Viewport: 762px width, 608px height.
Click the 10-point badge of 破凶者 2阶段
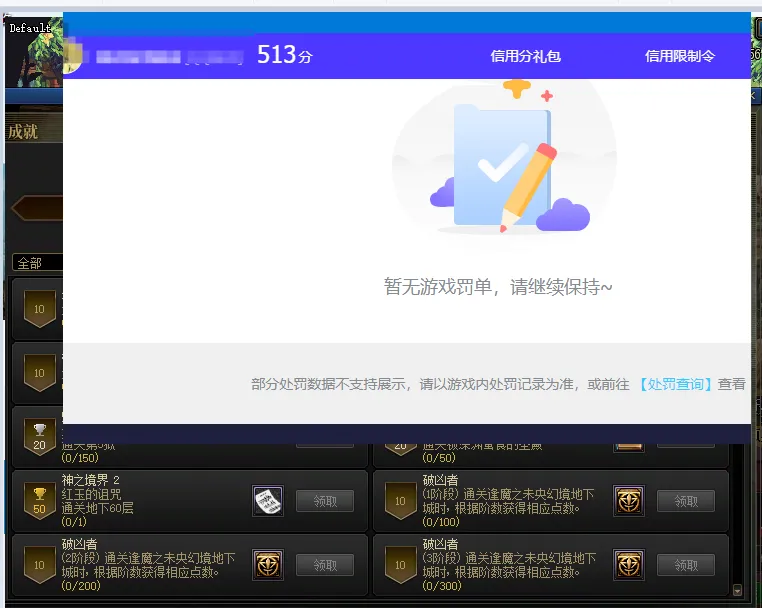coord(39,565)
